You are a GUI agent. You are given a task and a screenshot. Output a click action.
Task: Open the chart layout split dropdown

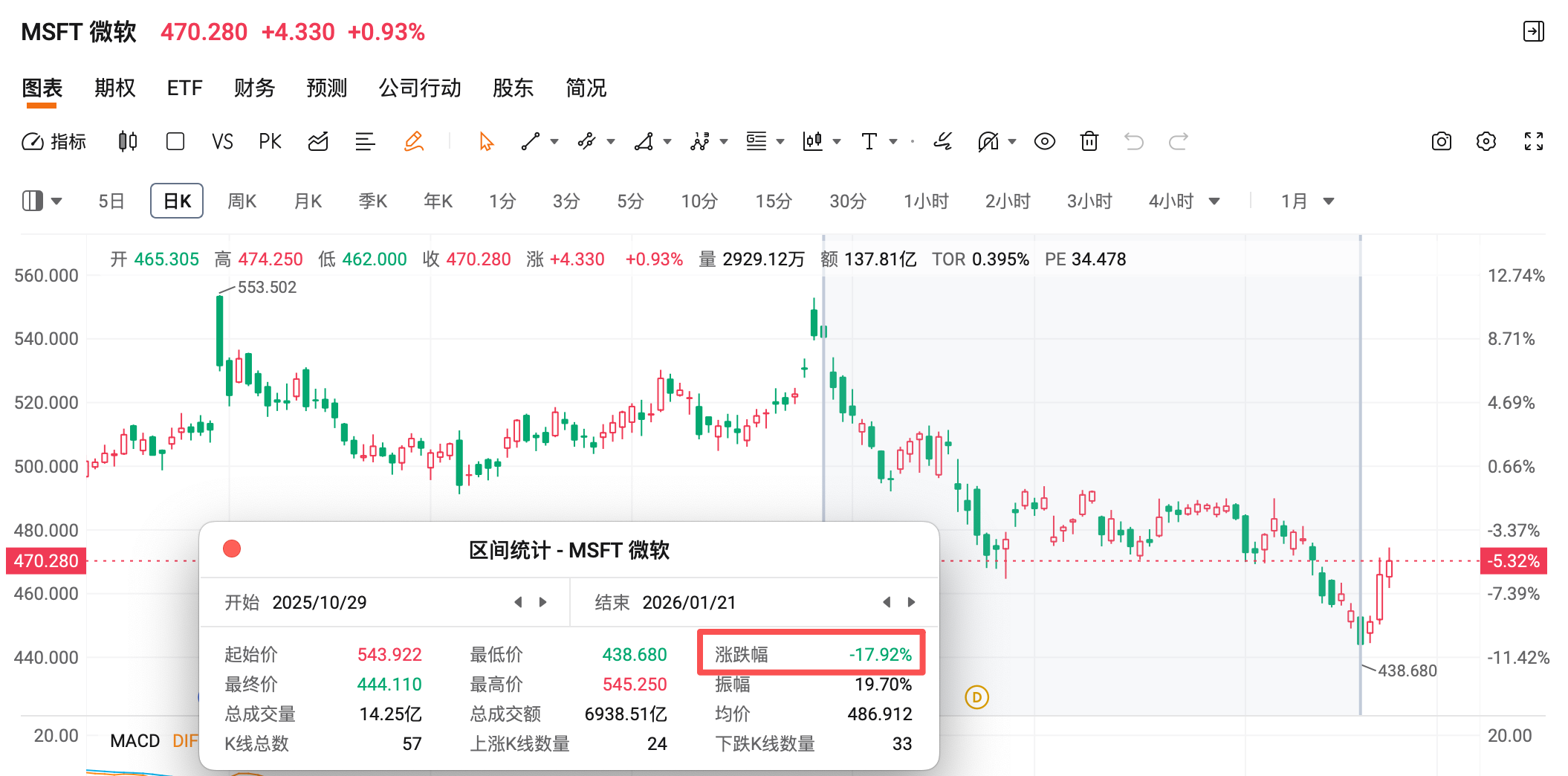click(42, 201)
